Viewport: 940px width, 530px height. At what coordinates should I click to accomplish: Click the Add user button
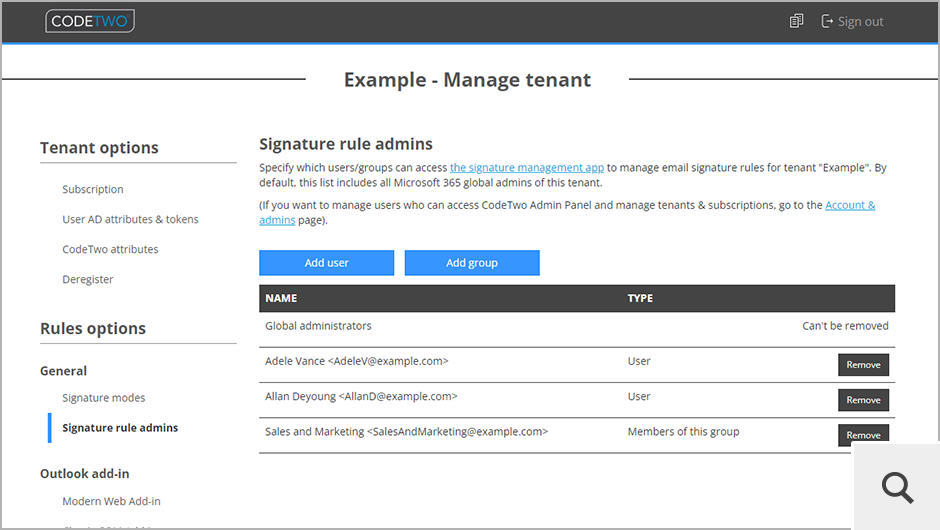click(x=327, y=263)
